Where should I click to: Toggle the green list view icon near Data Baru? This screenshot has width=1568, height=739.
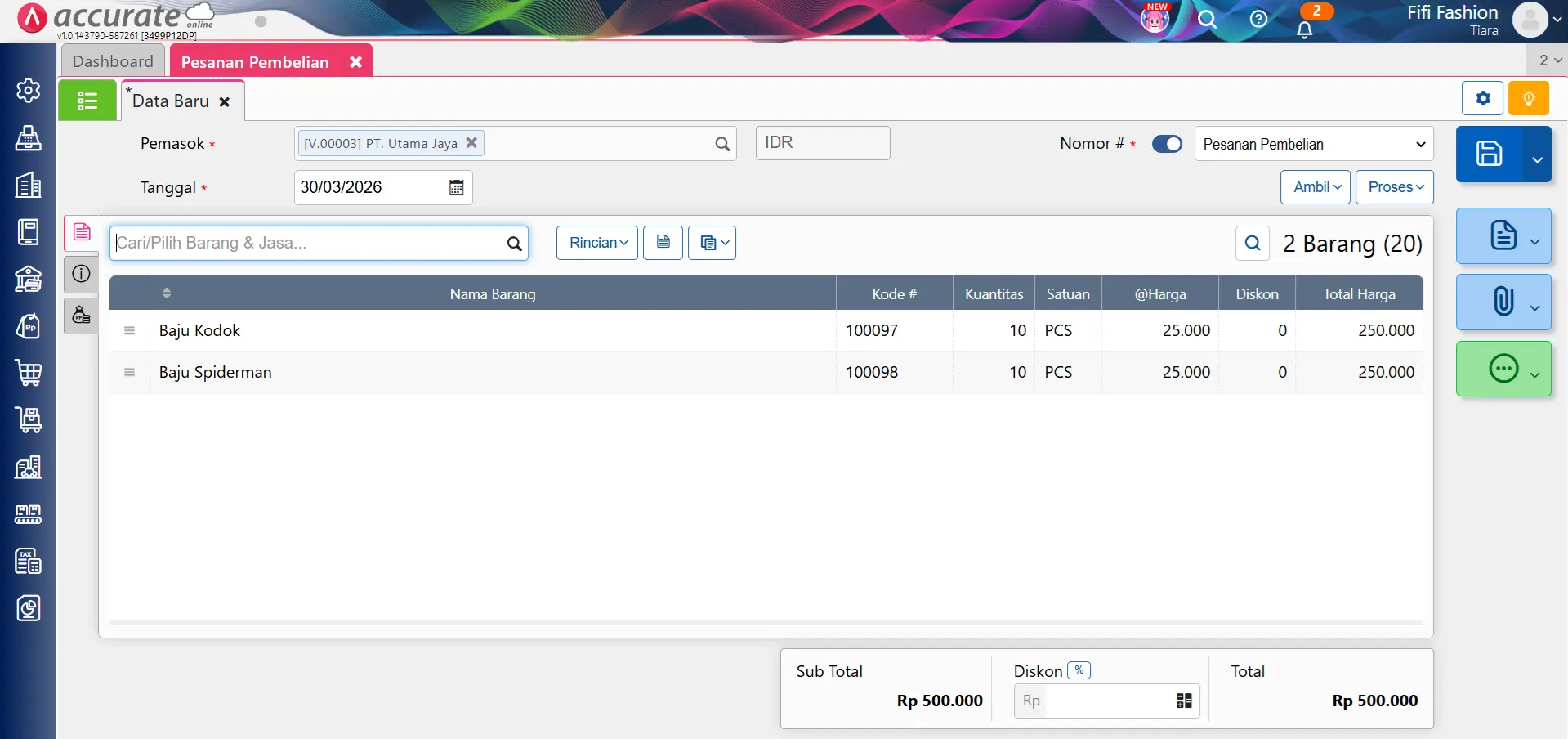[x=87, y=100]
